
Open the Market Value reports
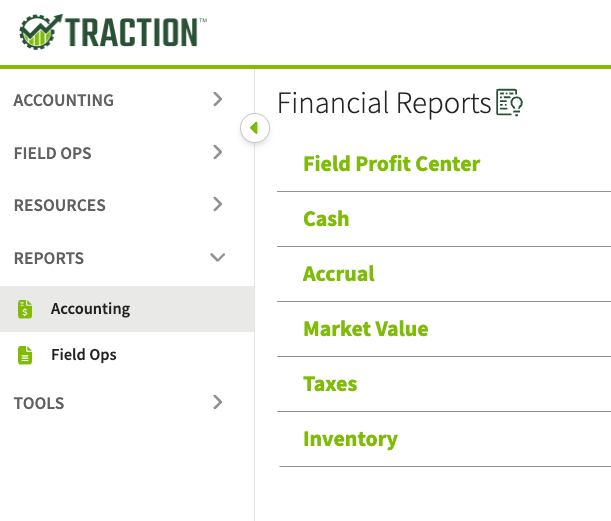click(366, 328)
